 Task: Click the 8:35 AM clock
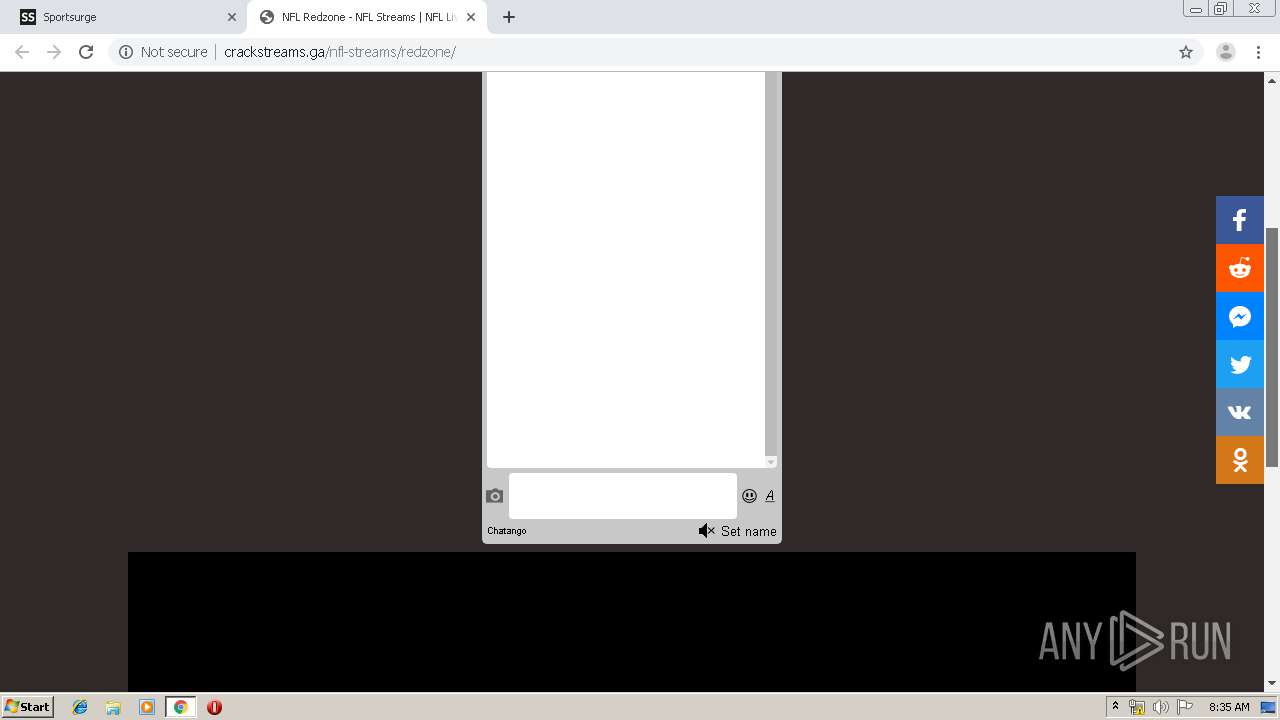(x=1229, y=707)
